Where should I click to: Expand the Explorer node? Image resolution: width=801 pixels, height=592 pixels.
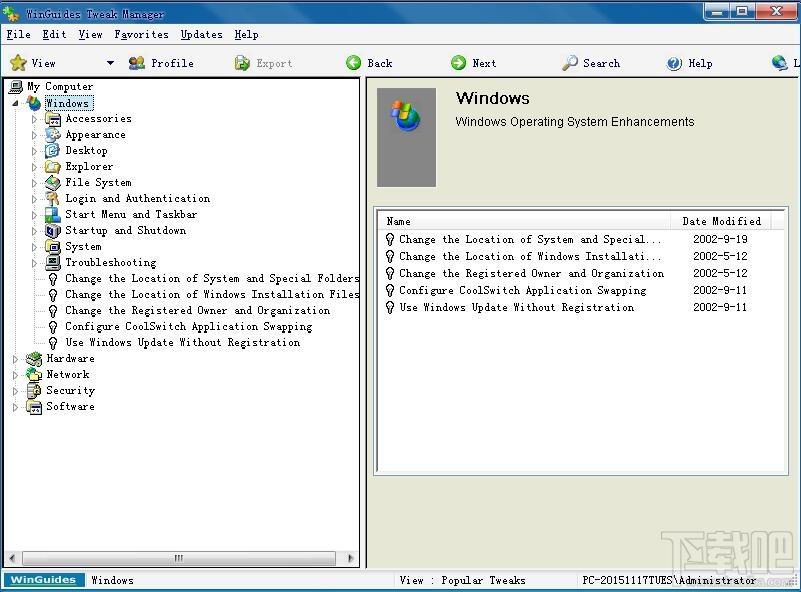tap(34, 167)
